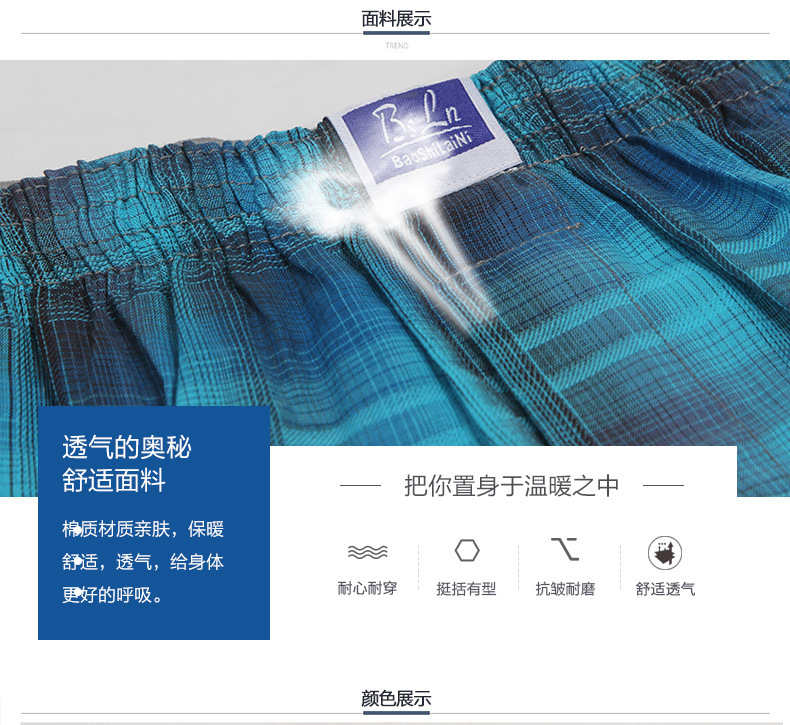Click the wavy lines durability icon

pyautogui.click(x=368, y=552)
